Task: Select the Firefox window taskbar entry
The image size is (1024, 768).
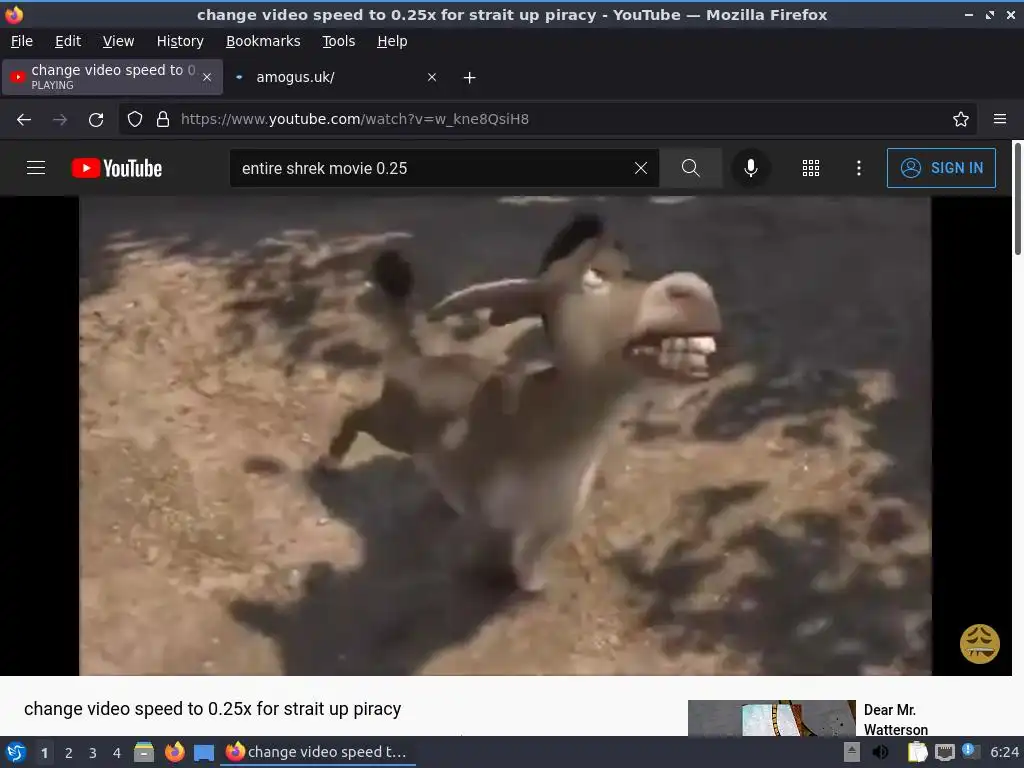Action: point(317,752)
